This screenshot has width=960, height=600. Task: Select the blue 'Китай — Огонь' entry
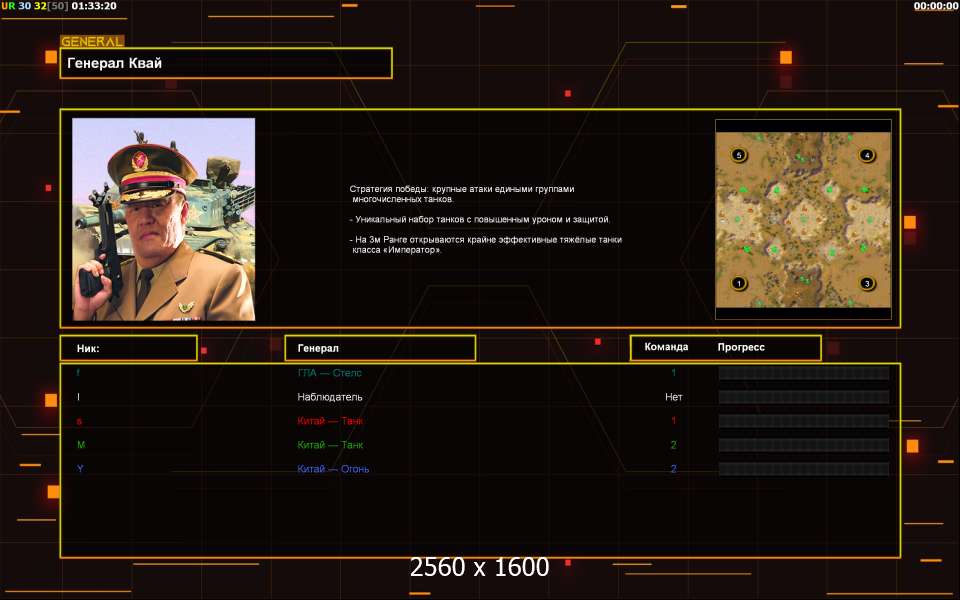point(333,469)
